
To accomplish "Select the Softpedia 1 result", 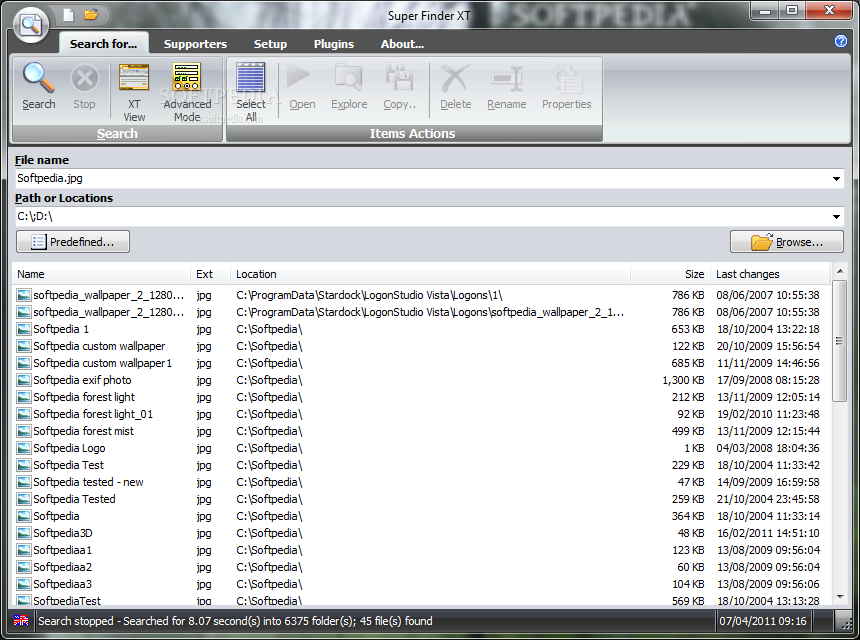I will coord(421,329).
